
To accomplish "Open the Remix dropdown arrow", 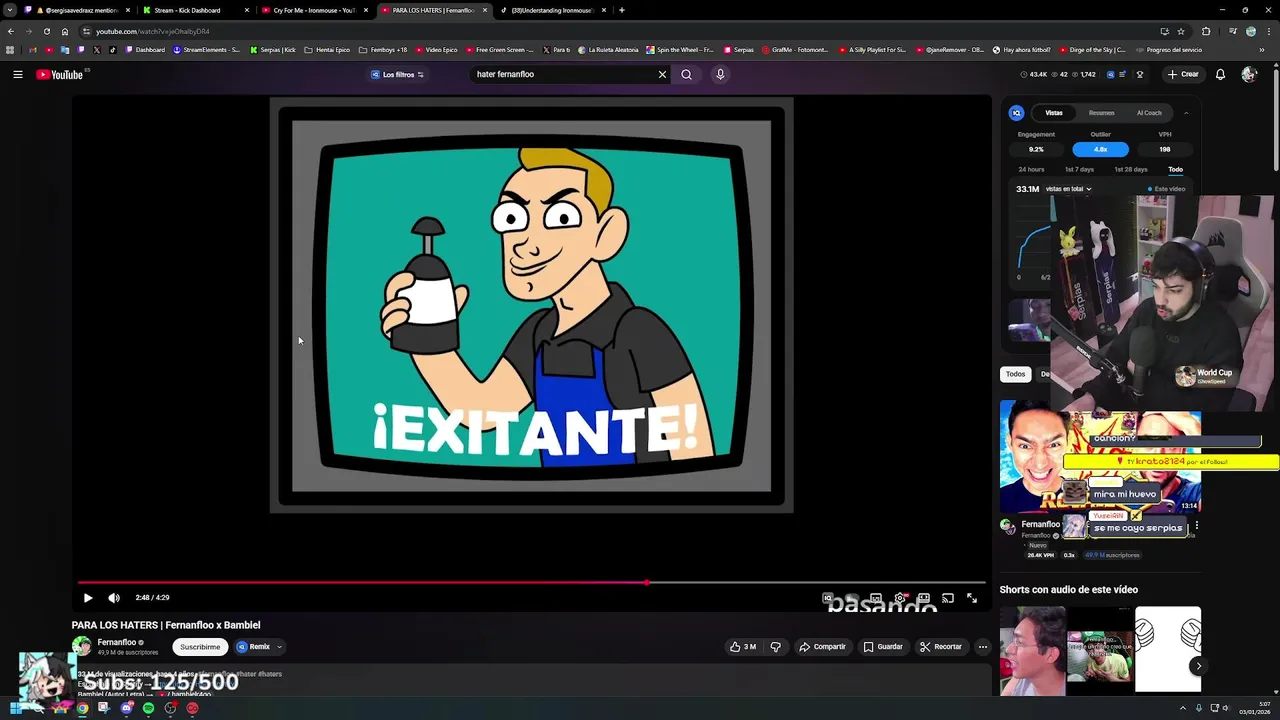I will point(280,647).
